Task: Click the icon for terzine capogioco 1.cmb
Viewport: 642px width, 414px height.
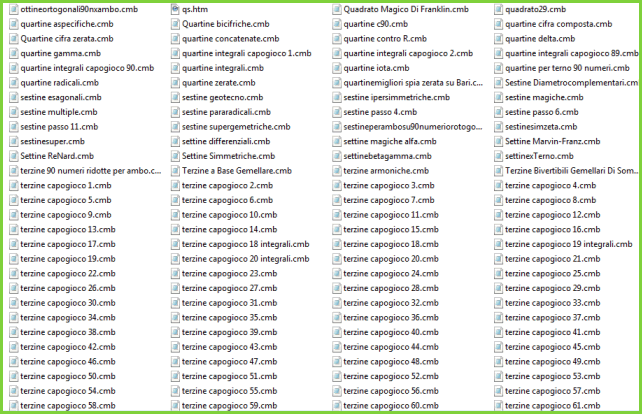Action: pyautogui.click(x=11, y=186)
